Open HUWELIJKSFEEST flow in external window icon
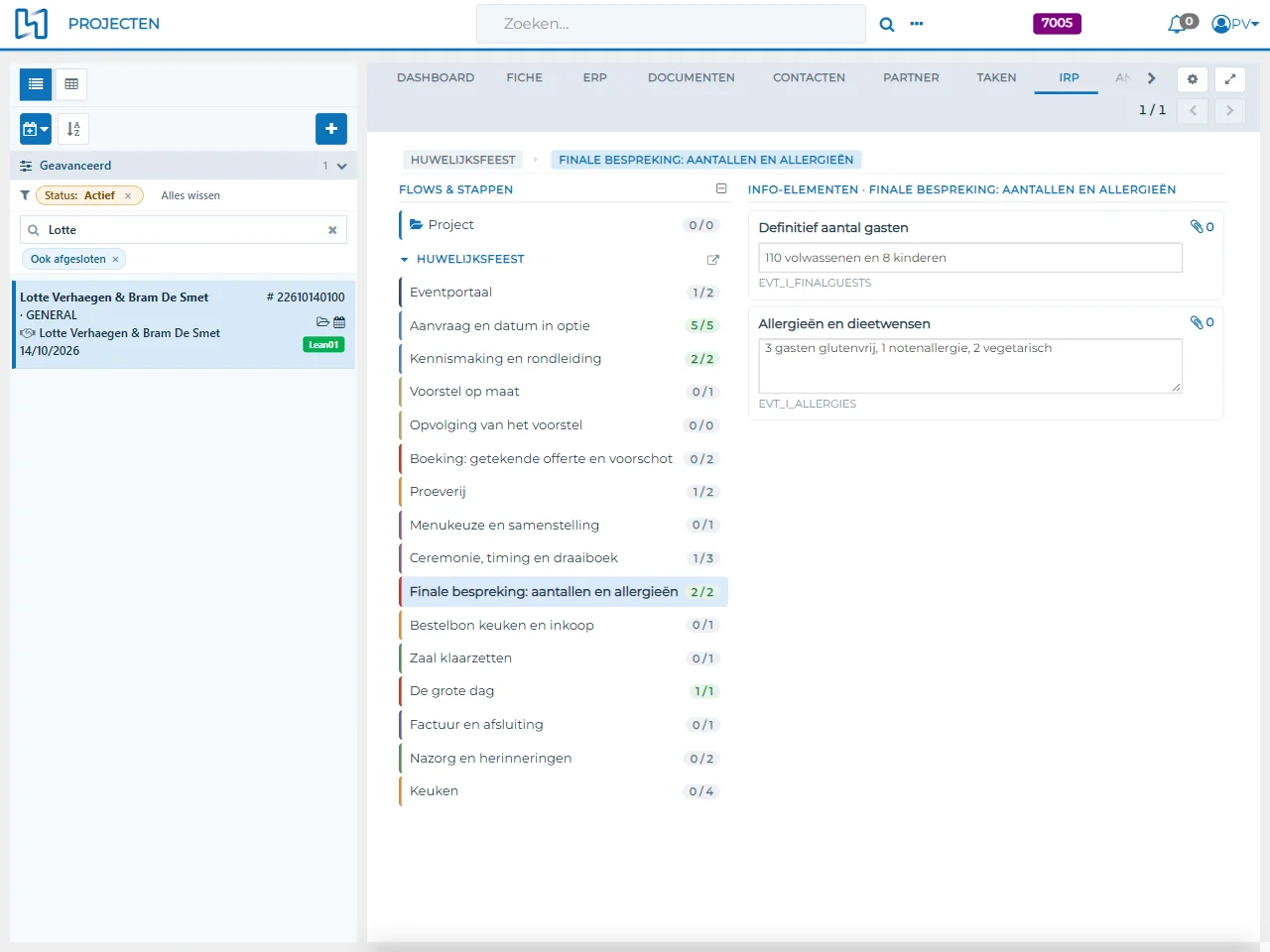The width and height of the screenshot is (1270, 952). click(x=712, y=260)
